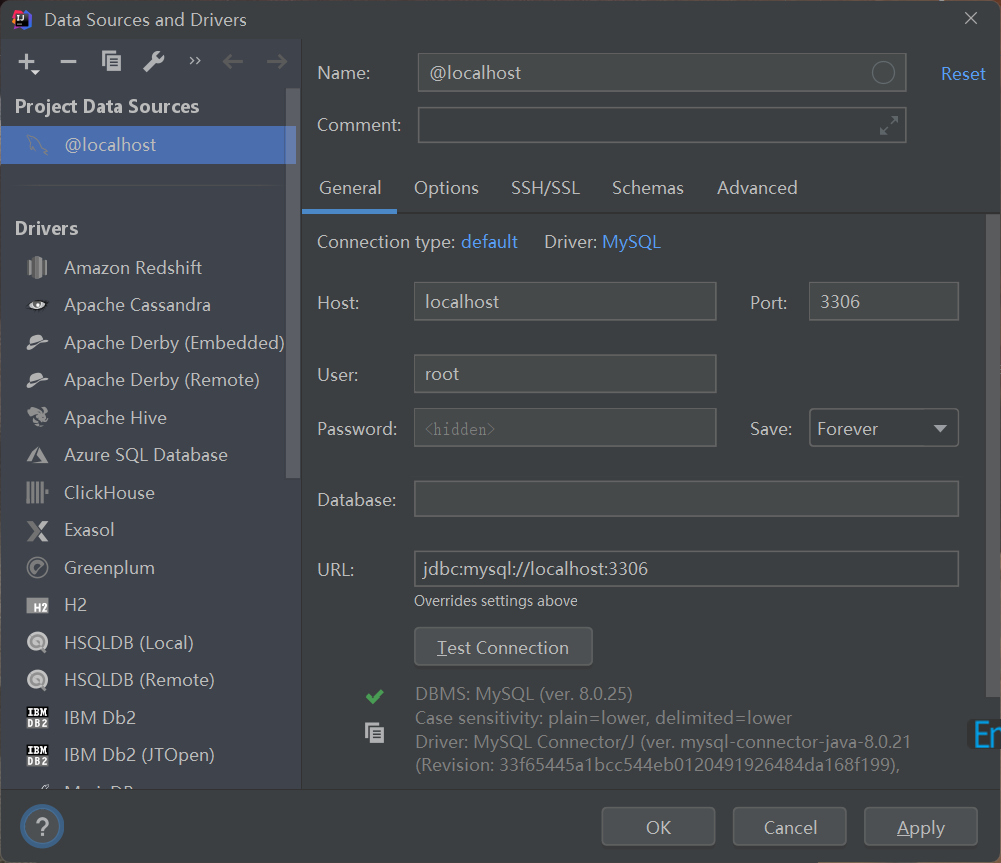Click the Apache Cassandra eye icon
1001x863 pixels.
pyautogui.click(x=37, y=305)
